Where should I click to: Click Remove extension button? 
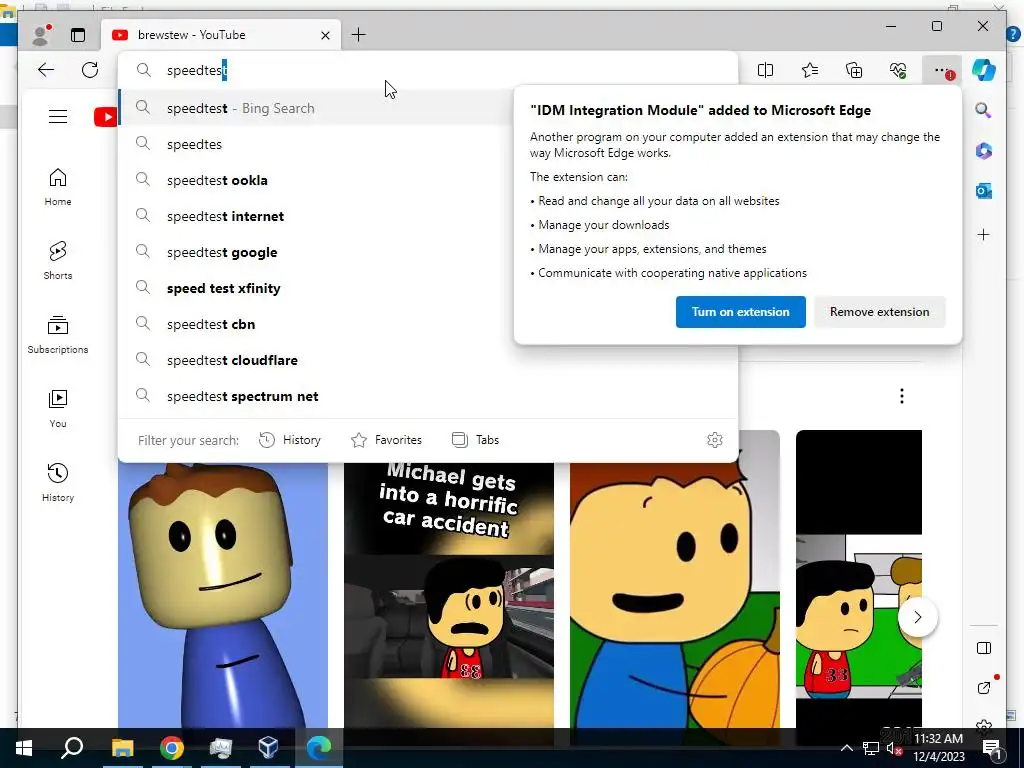click(879, 312)
